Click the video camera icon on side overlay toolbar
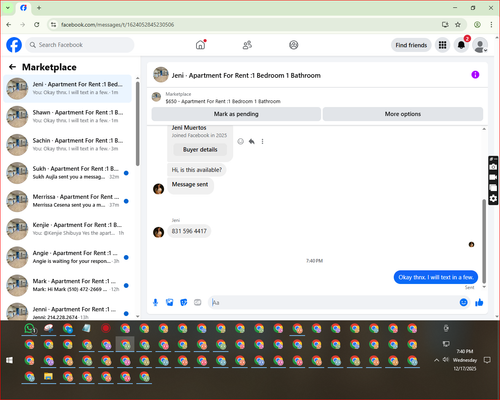This screenshot has width=500, height=400. point(493,177)
